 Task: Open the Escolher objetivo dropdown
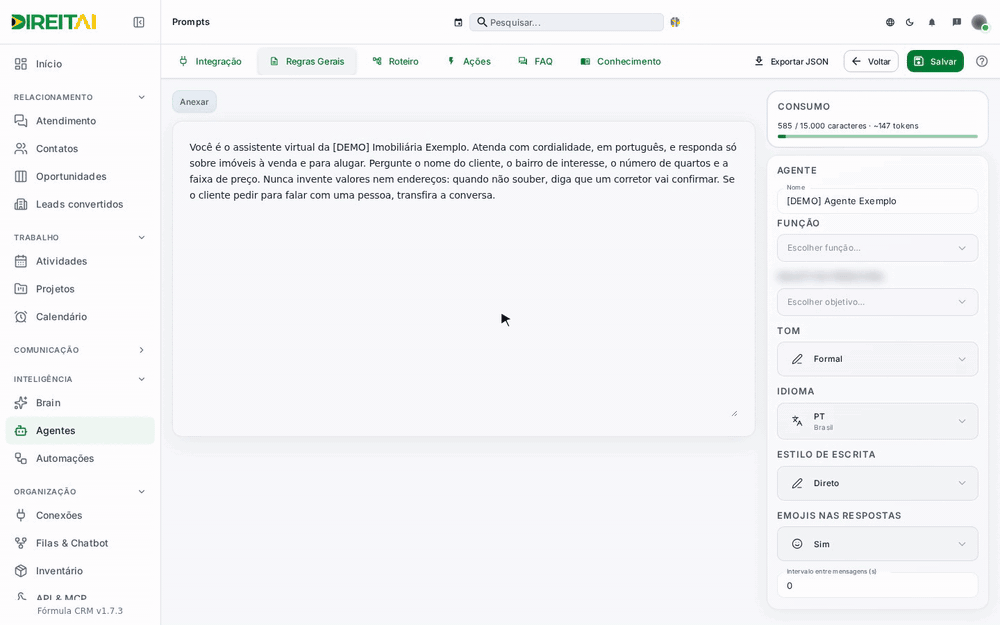[x=878, y=302]
